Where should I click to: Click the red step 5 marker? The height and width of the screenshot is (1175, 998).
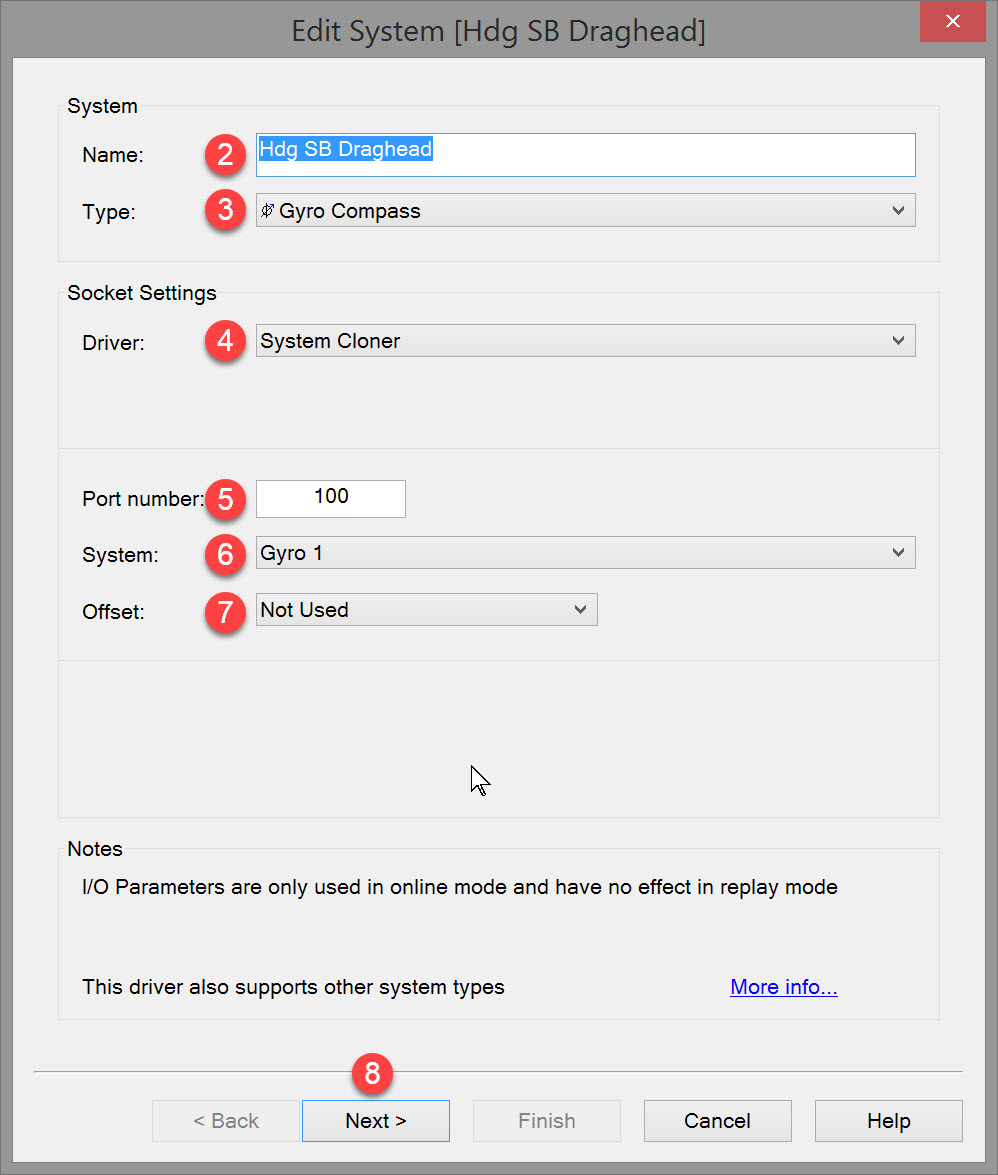(x=225, y=499)
